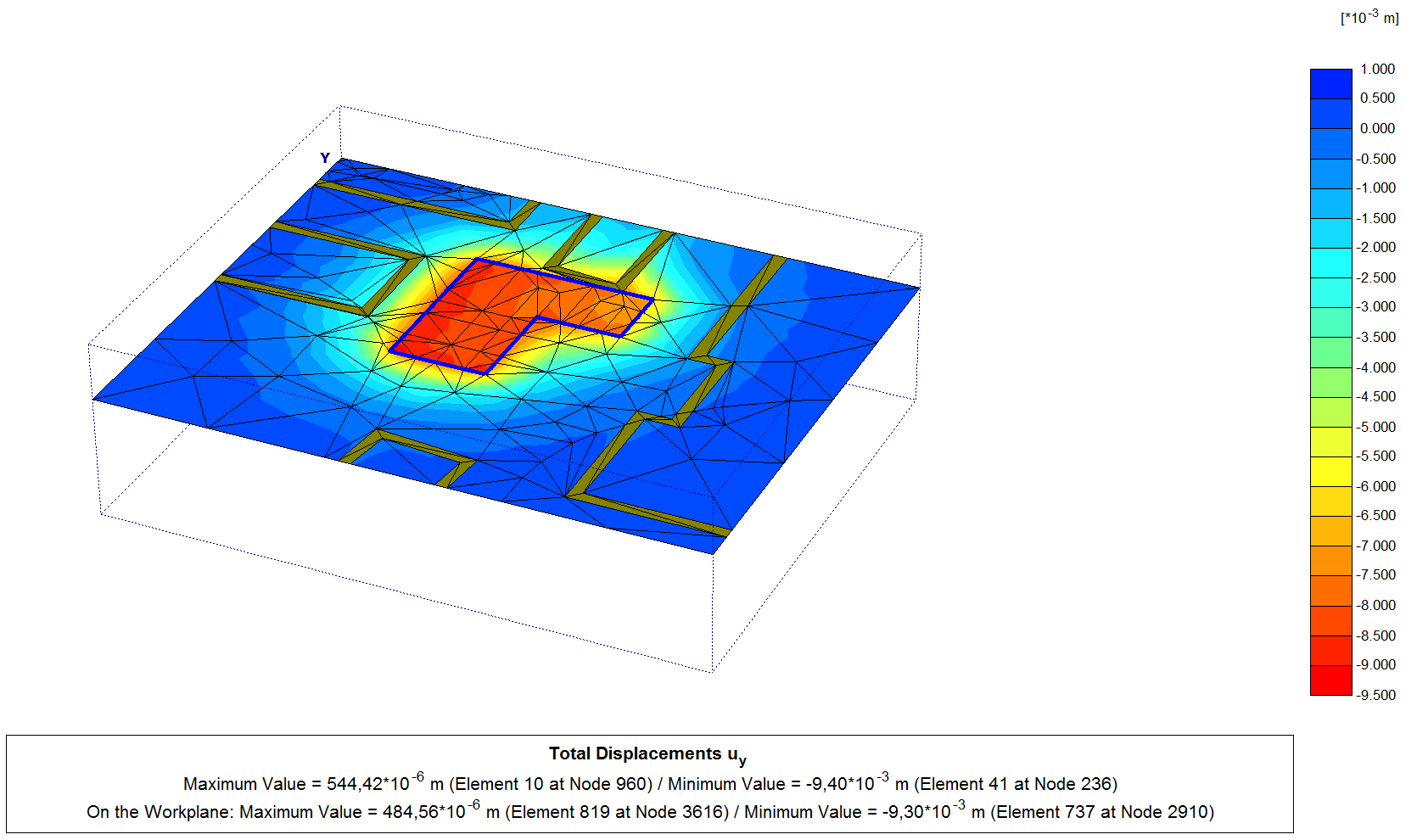1417x840 pixels.
Task: Click the Y axis label on the model
Action: click(325, 158)
